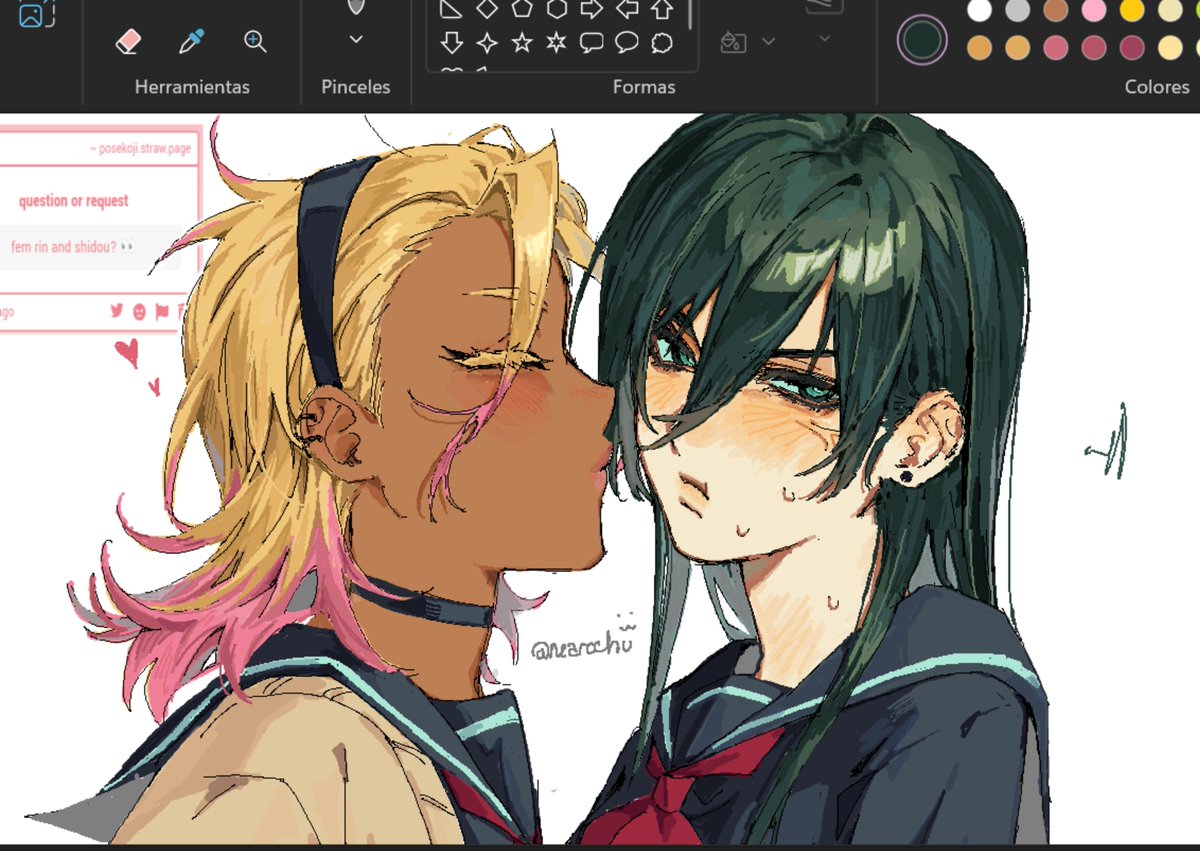Choose the left arrow shape

tap(627, 9)
